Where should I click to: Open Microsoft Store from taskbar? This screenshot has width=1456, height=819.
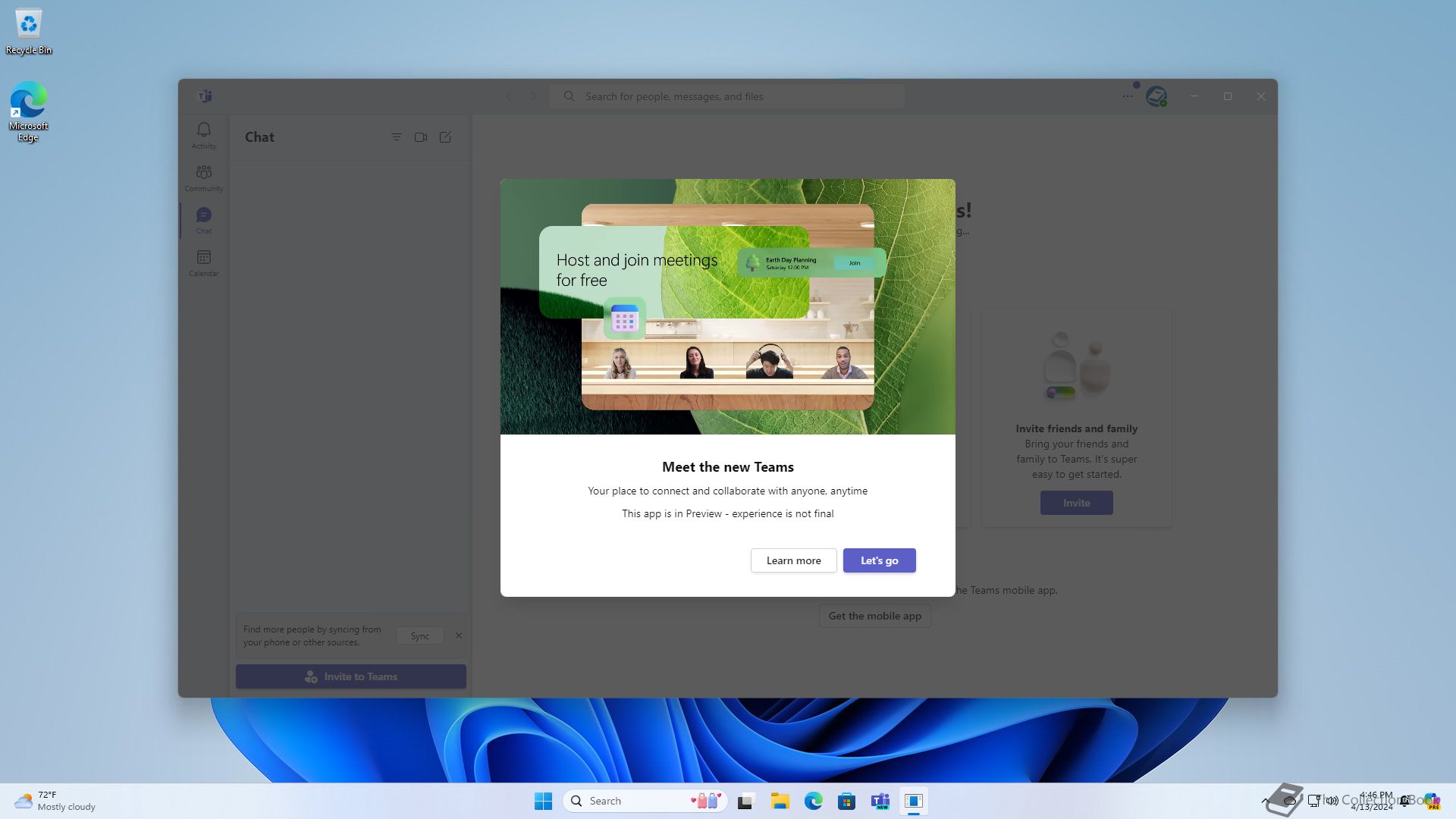(846, 801)
